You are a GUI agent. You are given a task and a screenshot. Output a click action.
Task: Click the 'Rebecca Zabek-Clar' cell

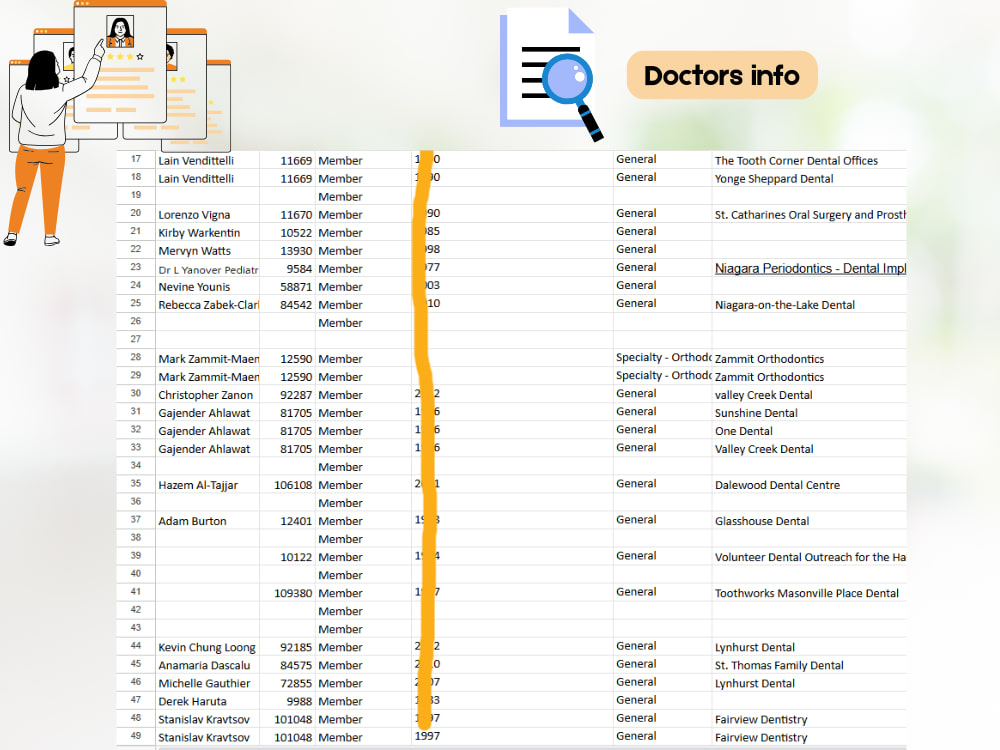point(208,305)
